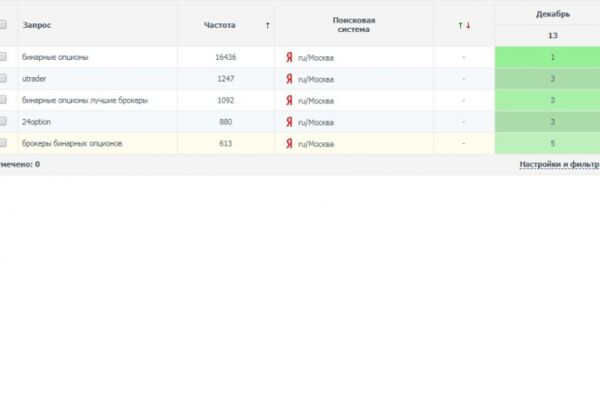
Task: Click frequency value '613'
Action: pos(226,144)
